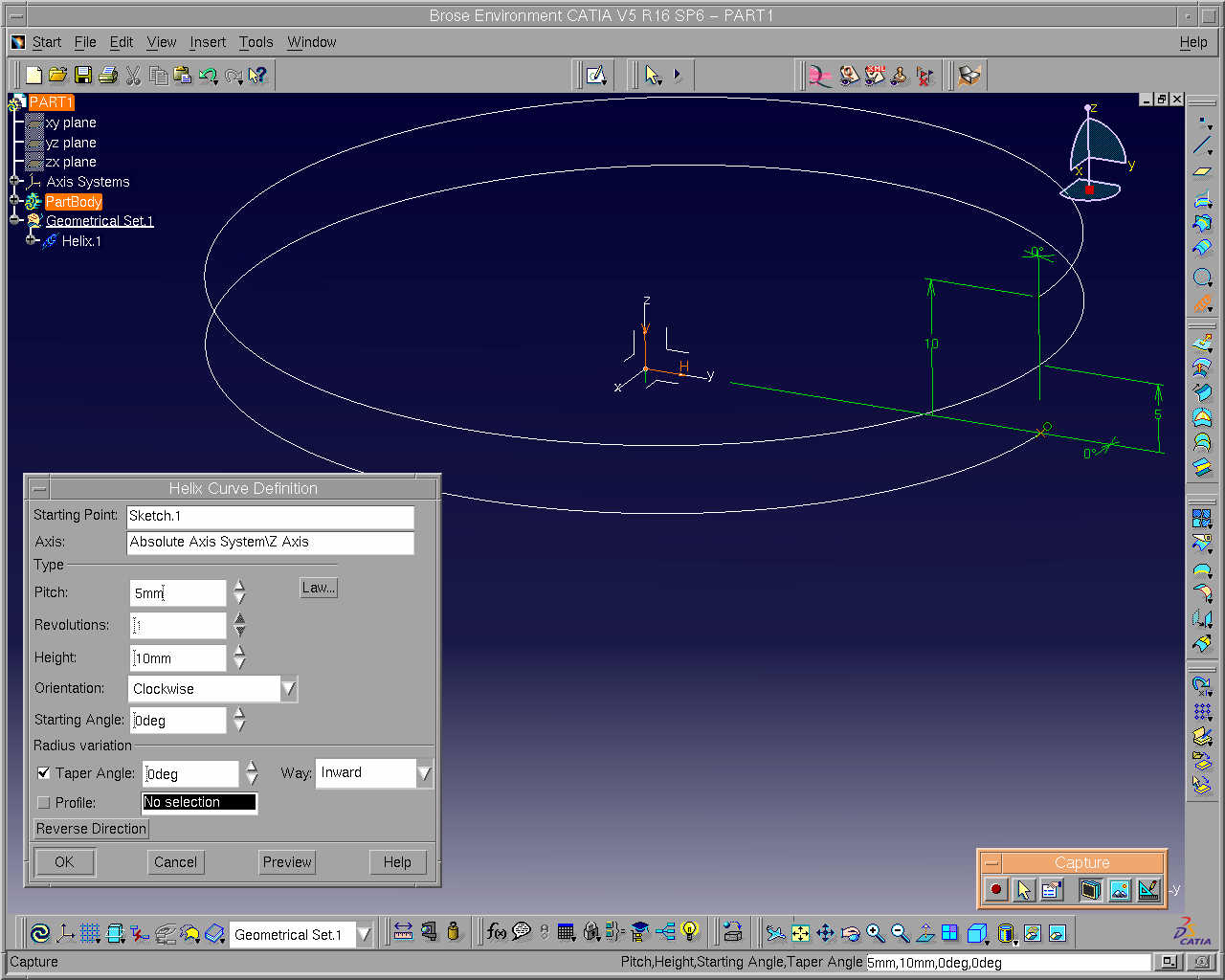This screenshot has width=1225, height=980.
Task: Open the Tools menu
Action: [256, 42]
